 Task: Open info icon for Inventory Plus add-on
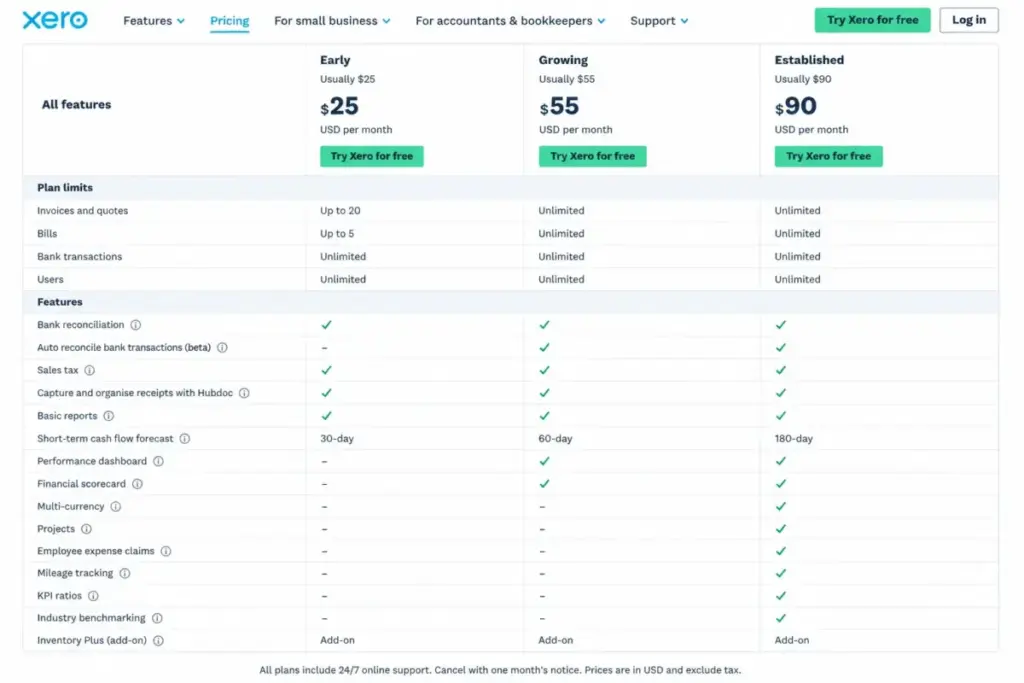pos(158,641)
